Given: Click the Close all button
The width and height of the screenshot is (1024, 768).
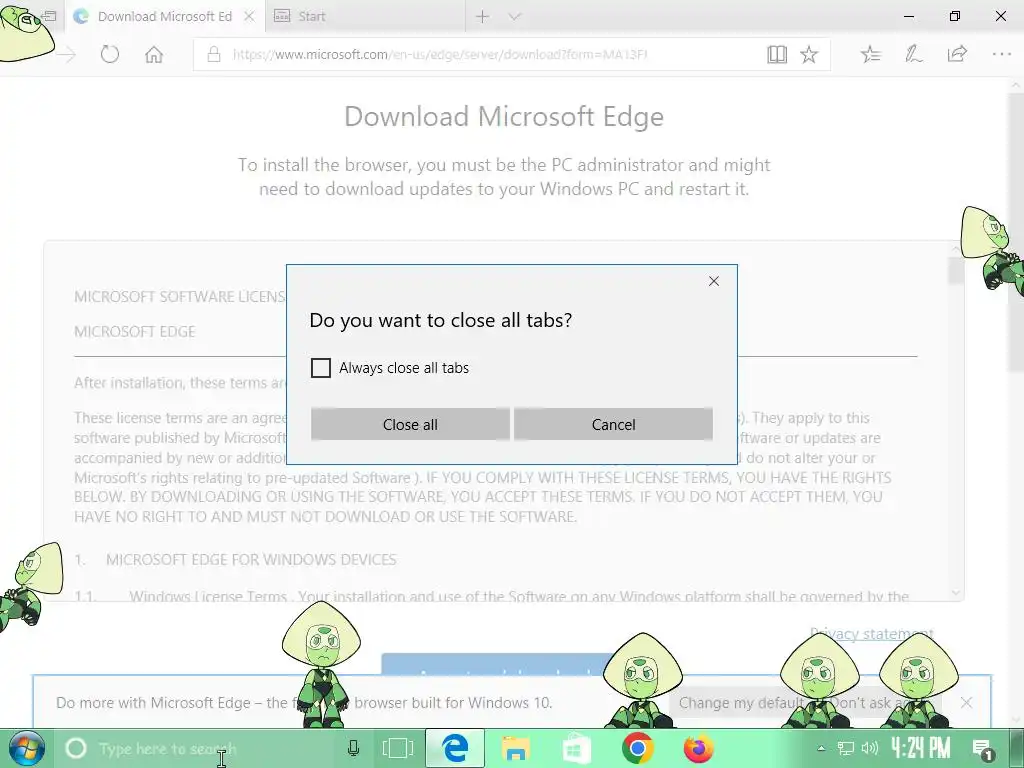Looking at the screenshot, I should coord(410,424).
